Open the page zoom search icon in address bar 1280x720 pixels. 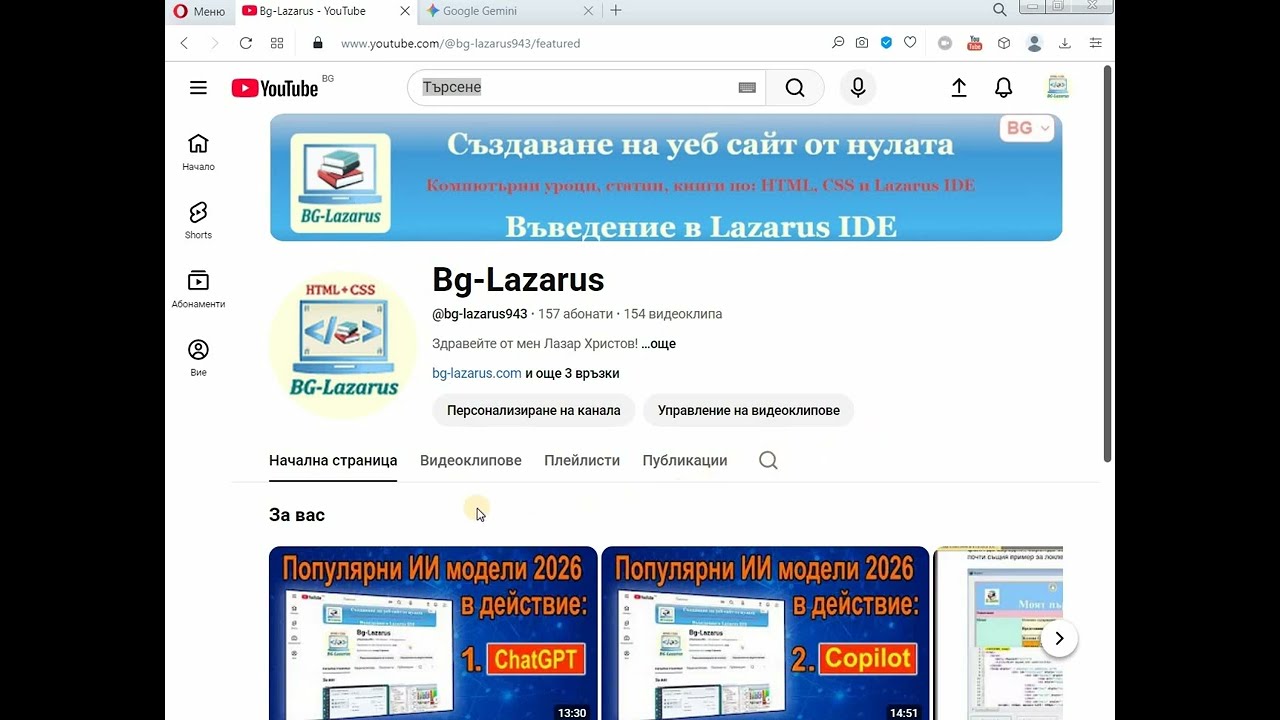click(838, 43)
